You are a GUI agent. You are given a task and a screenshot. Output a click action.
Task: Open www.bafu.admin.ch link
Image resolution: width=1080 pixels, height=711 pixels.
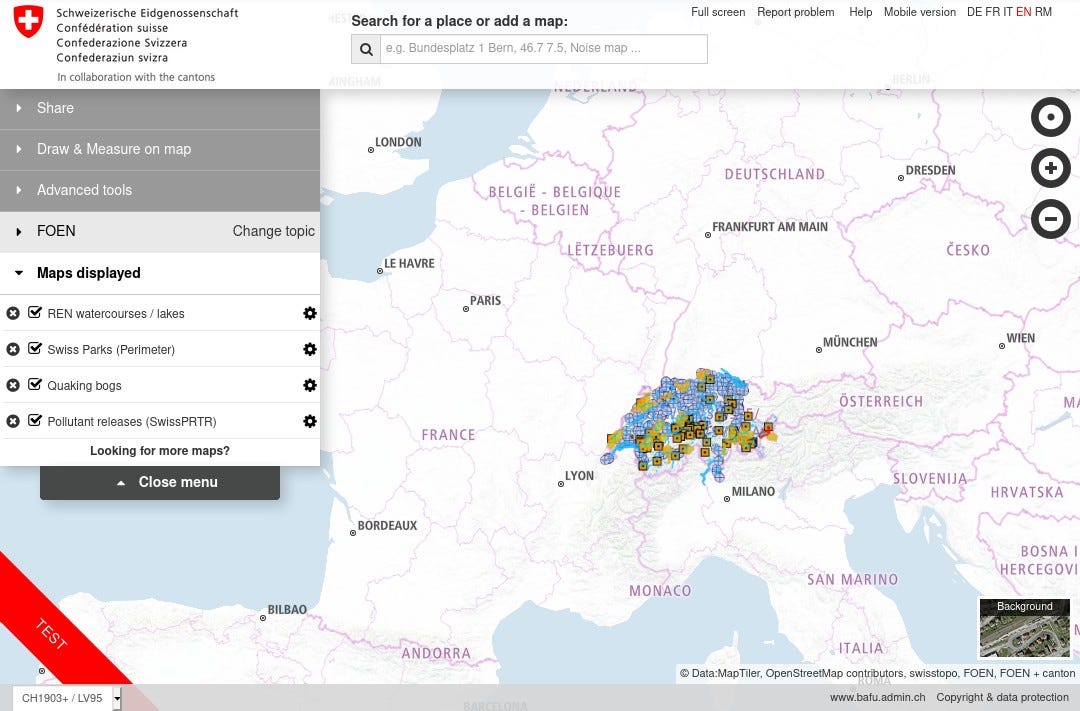pyautogui.click(x=878, y=697)
